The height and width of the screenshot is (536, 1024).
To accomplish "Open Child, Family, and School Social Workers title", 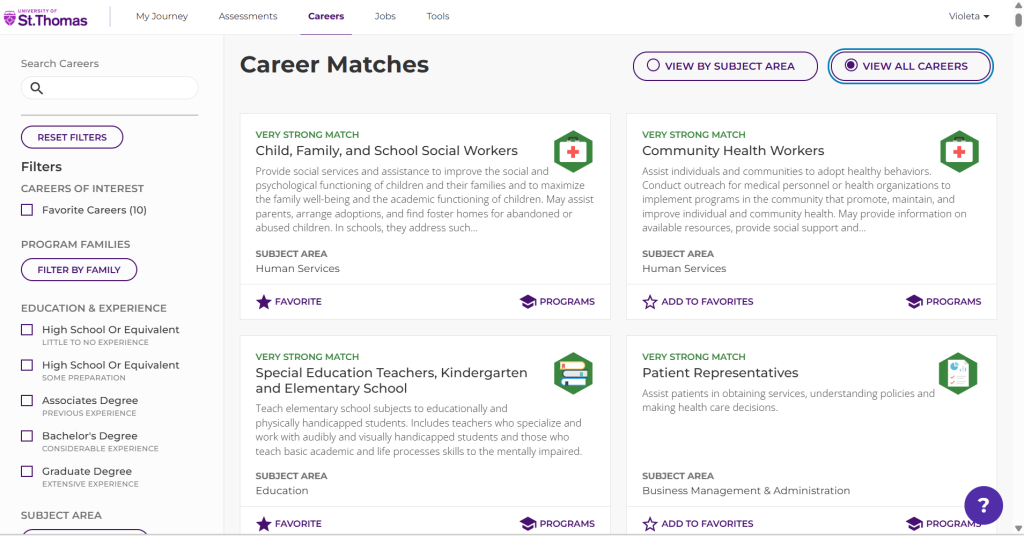I will click(386, 151).
